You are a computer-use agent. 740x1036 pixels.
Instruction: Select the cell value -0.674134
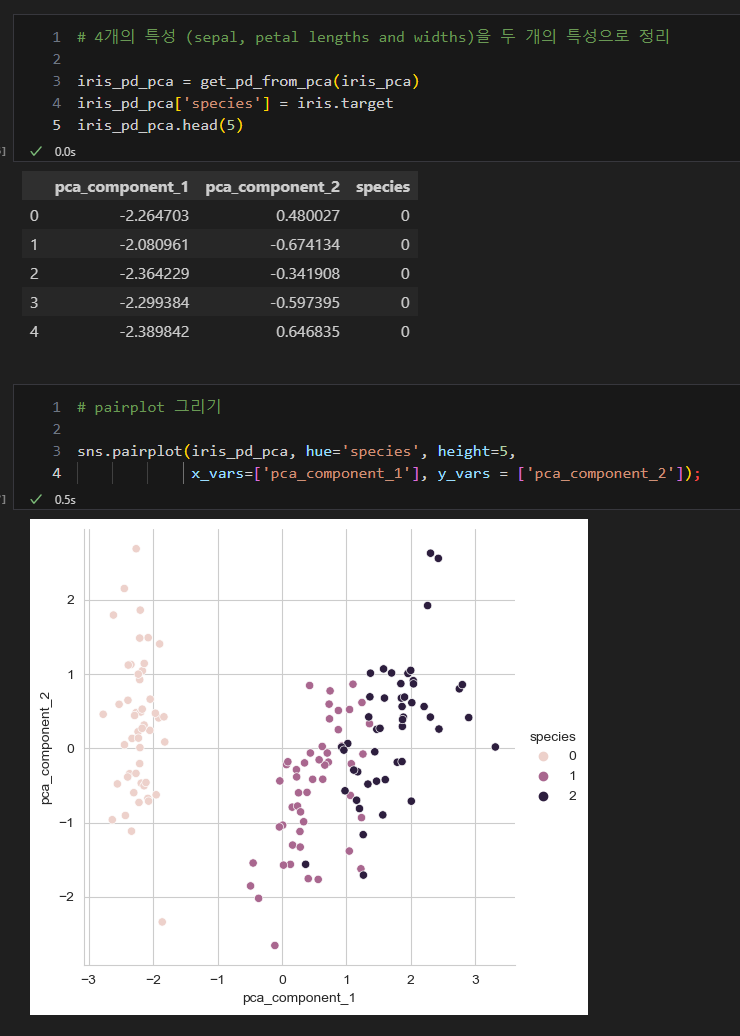tap(305, 244)
